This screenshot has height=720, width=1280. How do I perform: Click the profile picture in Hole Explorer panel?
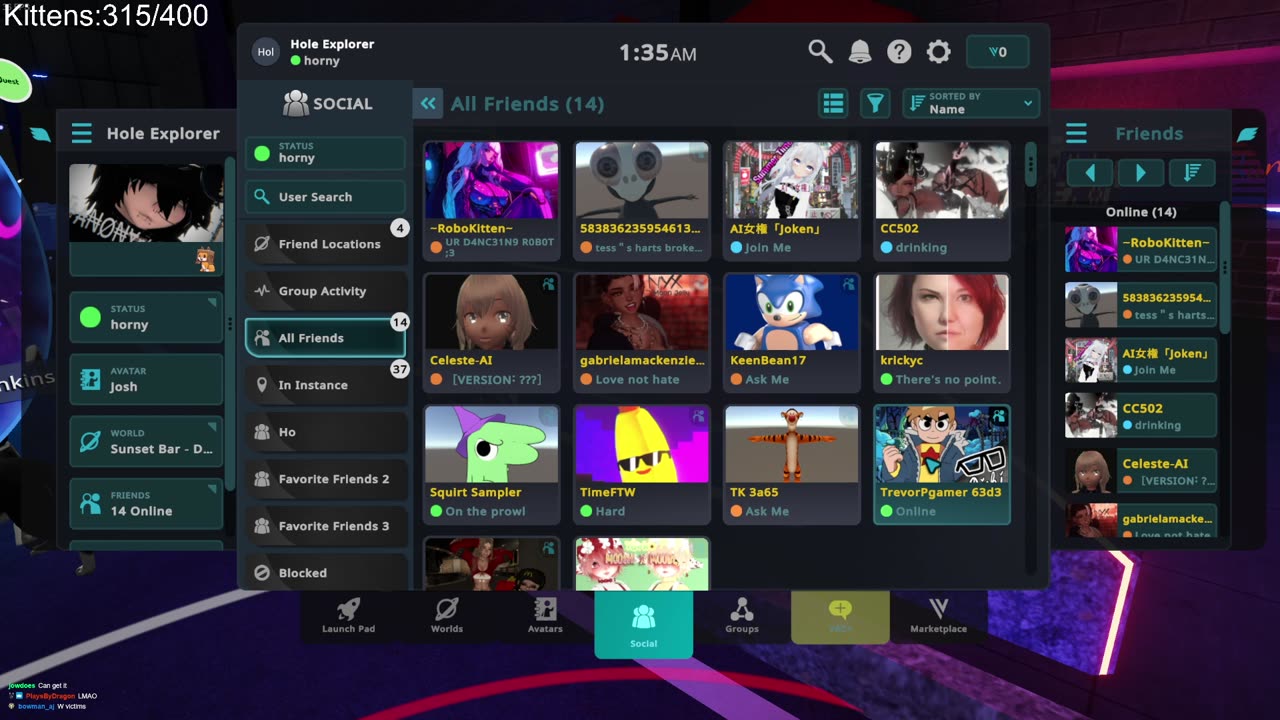(x=146, y=203)
